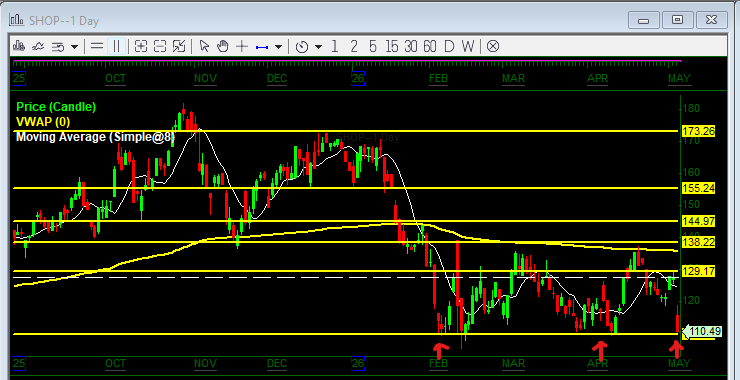Viewport: 740px width, 380px height.
Task: Click the VWAP (0) legend label
Action: tap(43, 122)
